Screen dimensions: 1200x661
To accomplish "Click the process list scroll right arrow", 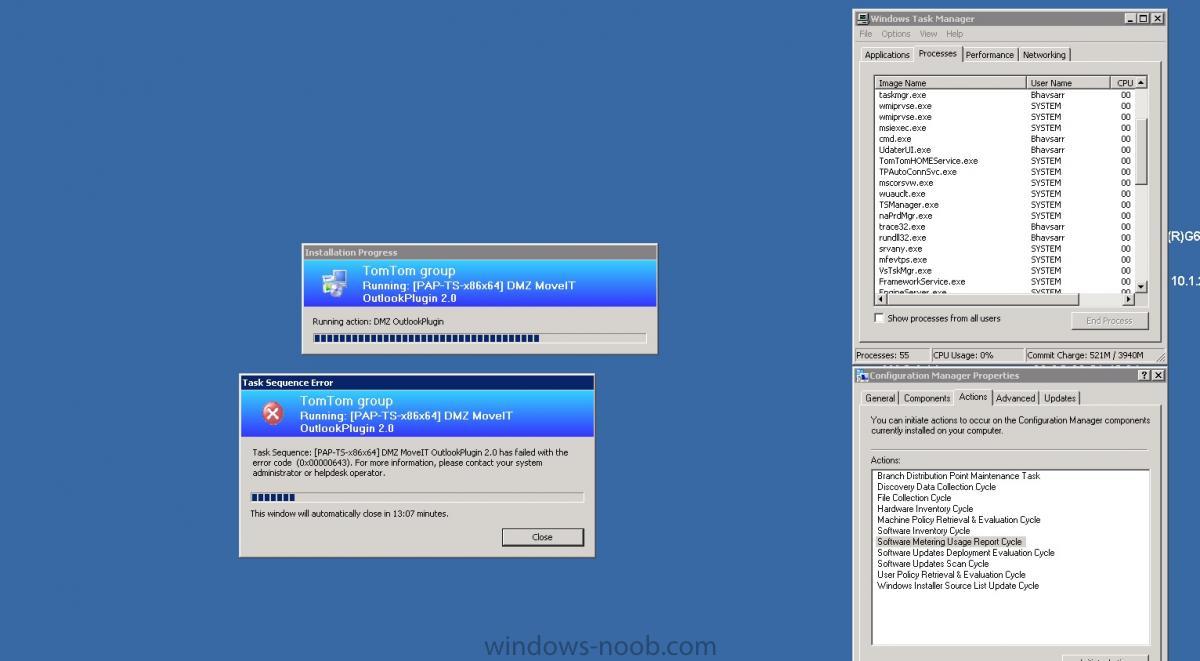I will (1129, 299).
